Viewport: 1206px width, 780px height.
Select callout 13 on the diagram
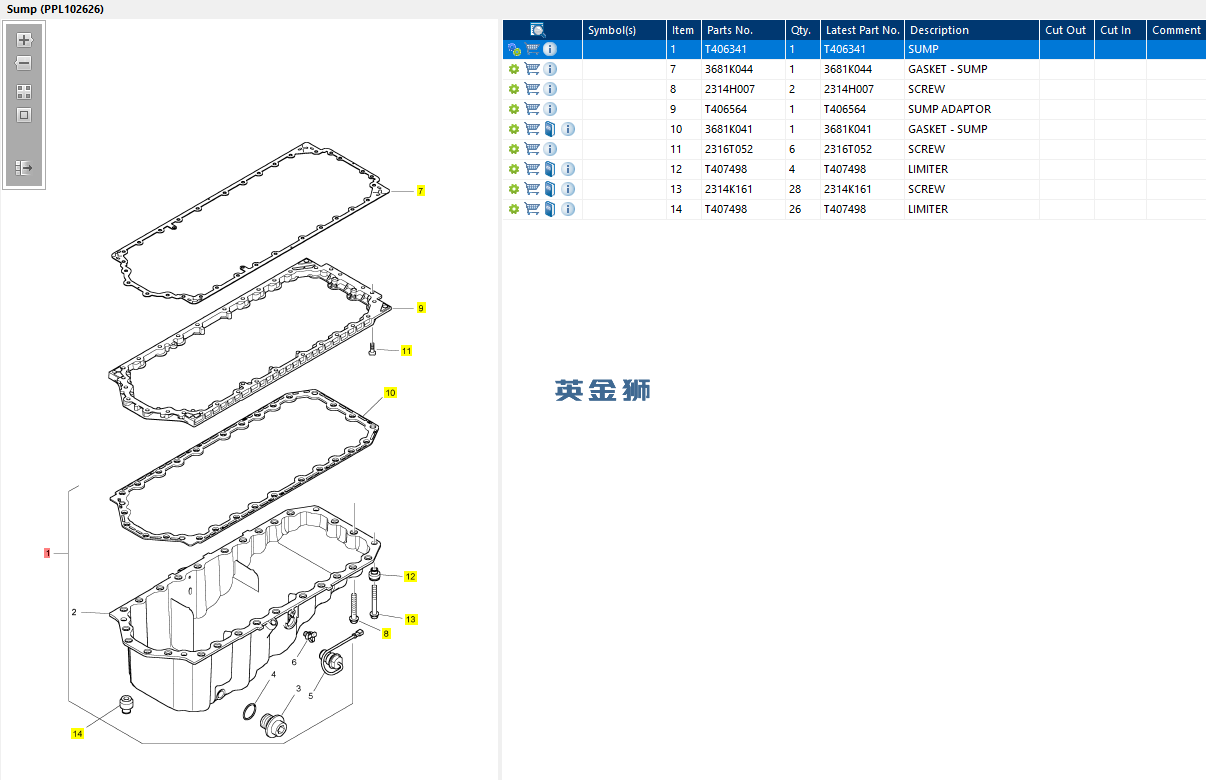(410, 620)
